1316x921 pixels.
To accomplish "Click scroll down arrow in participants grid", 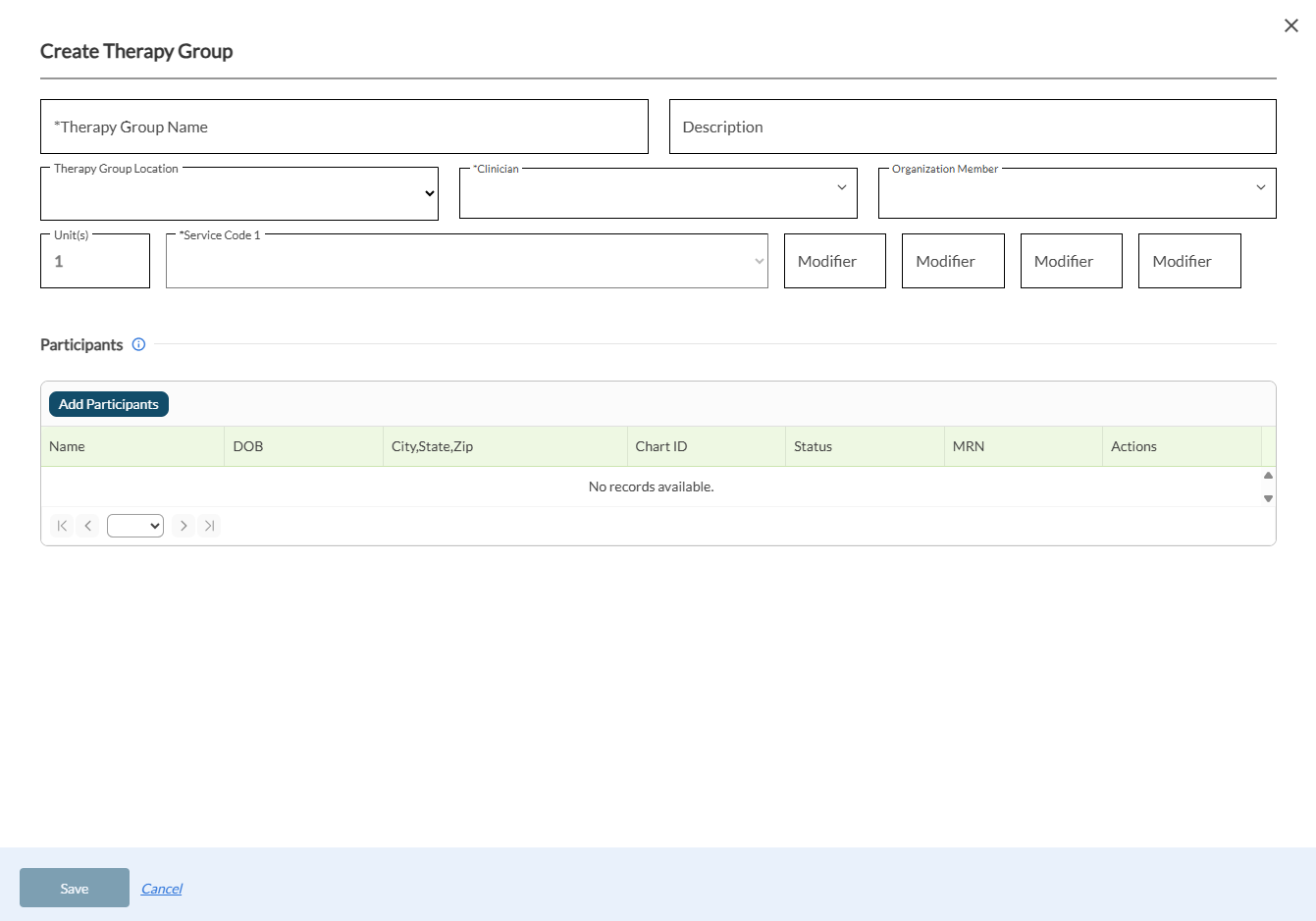I will tap(1268, 498).
